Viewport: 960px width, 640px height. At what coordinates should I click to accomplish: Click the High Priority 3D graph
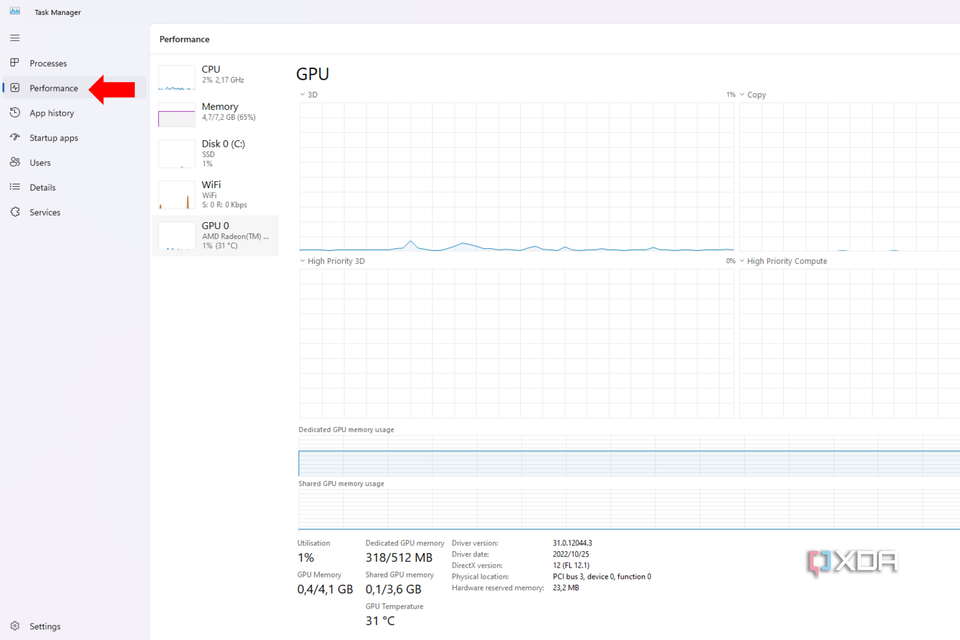[x=516, y=344]
